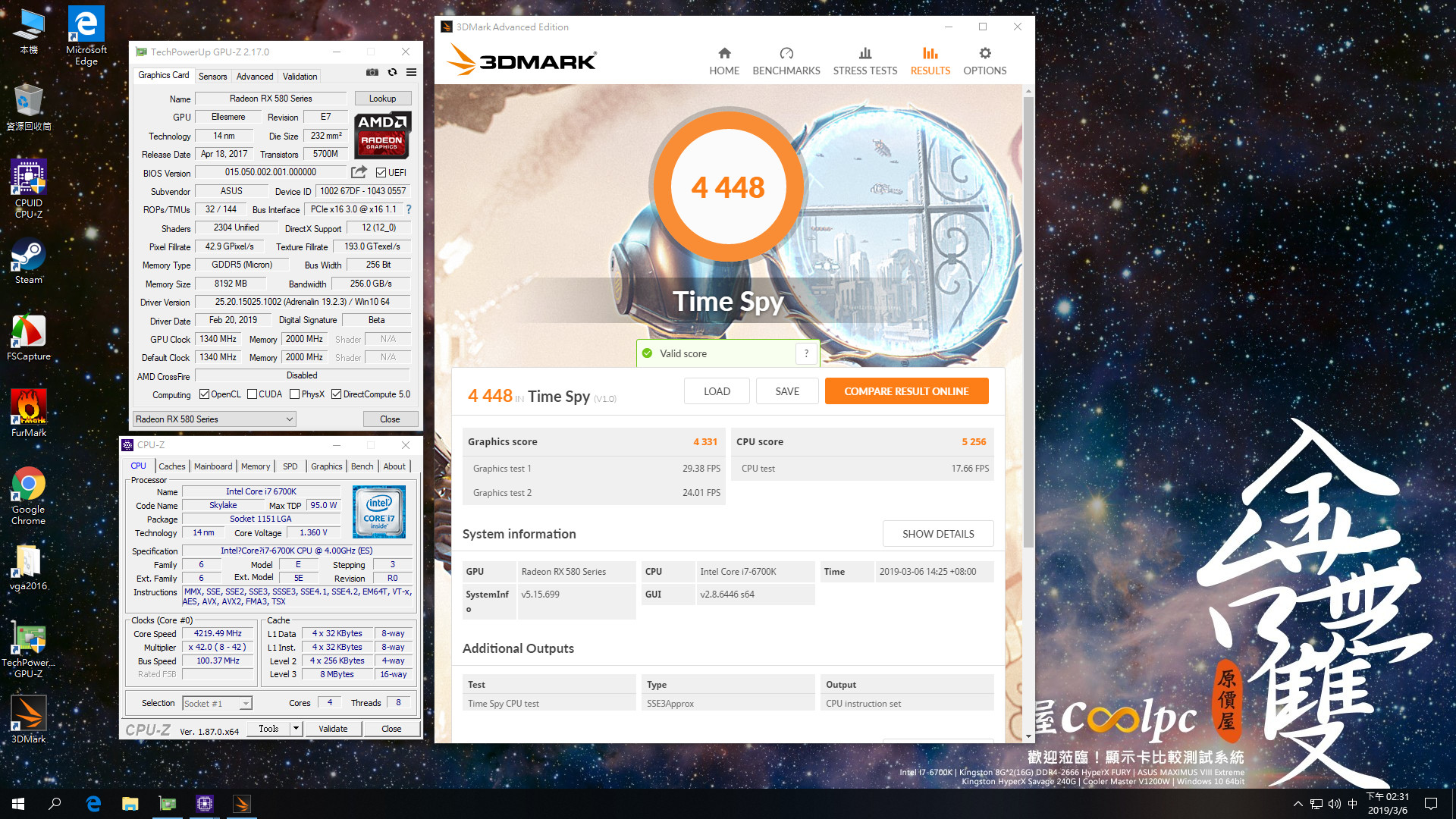Open the SPD tab in CPU-Z
Screen dimensions: 1456x819
(290, 466)
